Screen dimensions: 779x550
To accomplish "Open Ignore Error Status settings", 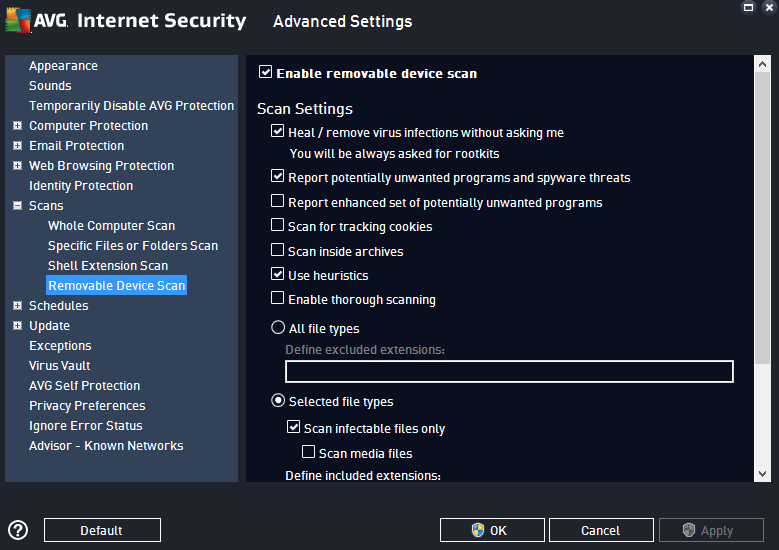I will 85,425.
